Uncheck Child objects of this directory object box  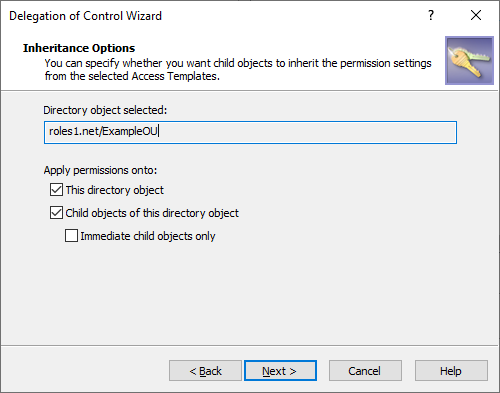(56, 213)
